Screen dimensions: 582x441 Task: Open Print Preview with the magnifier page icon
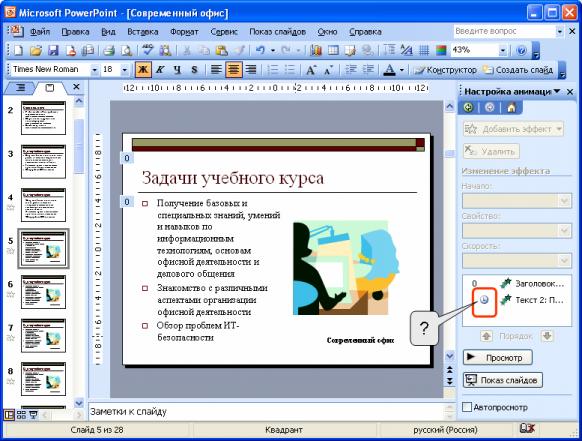click(x=127, y=50)
